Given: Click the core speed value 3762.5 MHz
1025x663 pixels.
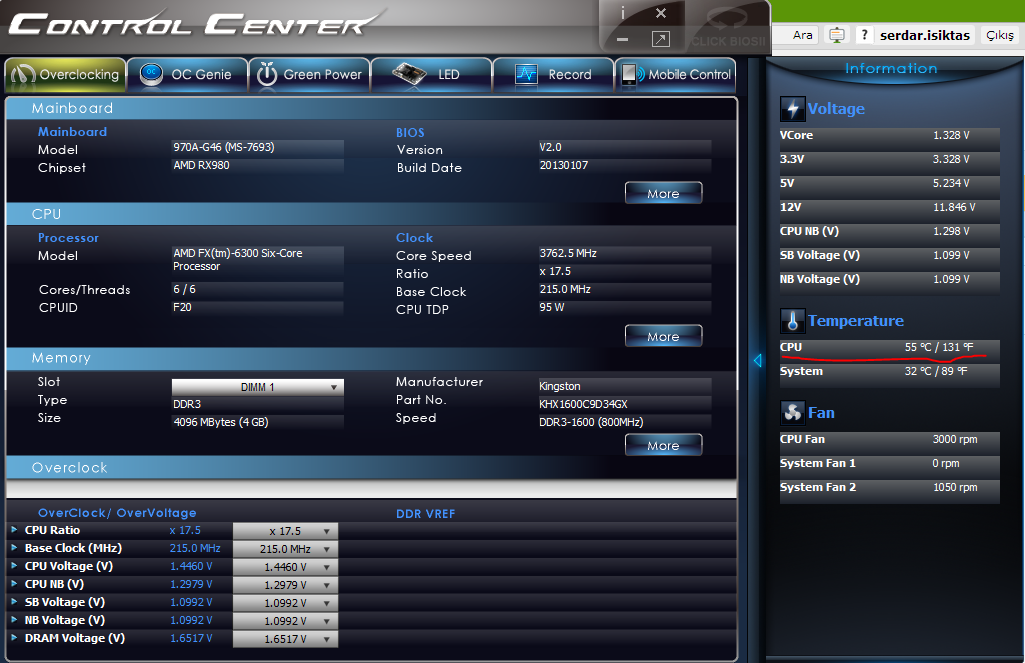Looking at the screenshot, I should 568,253.
